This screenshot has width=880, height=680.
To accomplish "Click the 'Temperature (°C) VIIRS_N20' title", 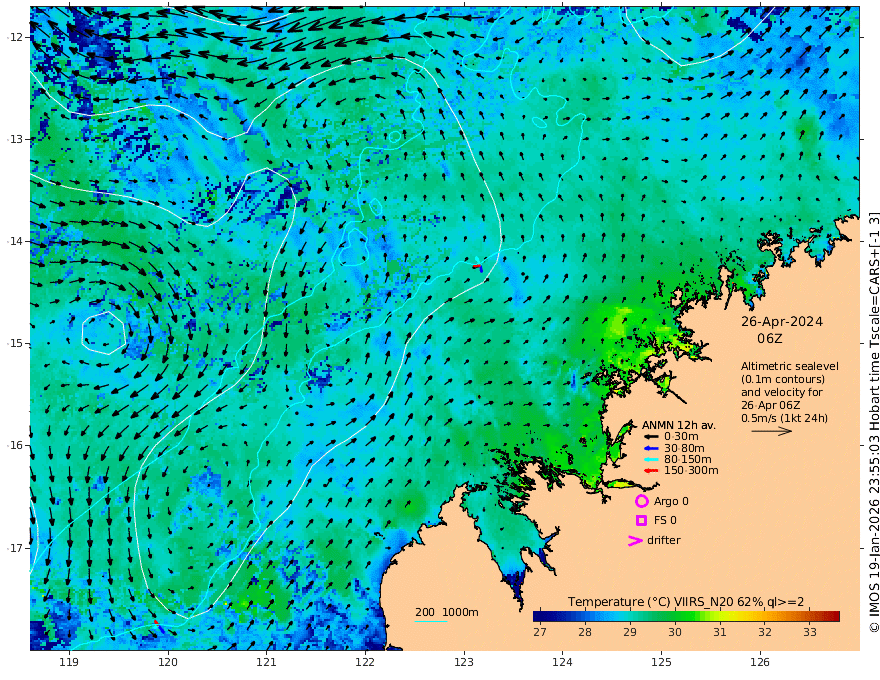I will (650, 602).
